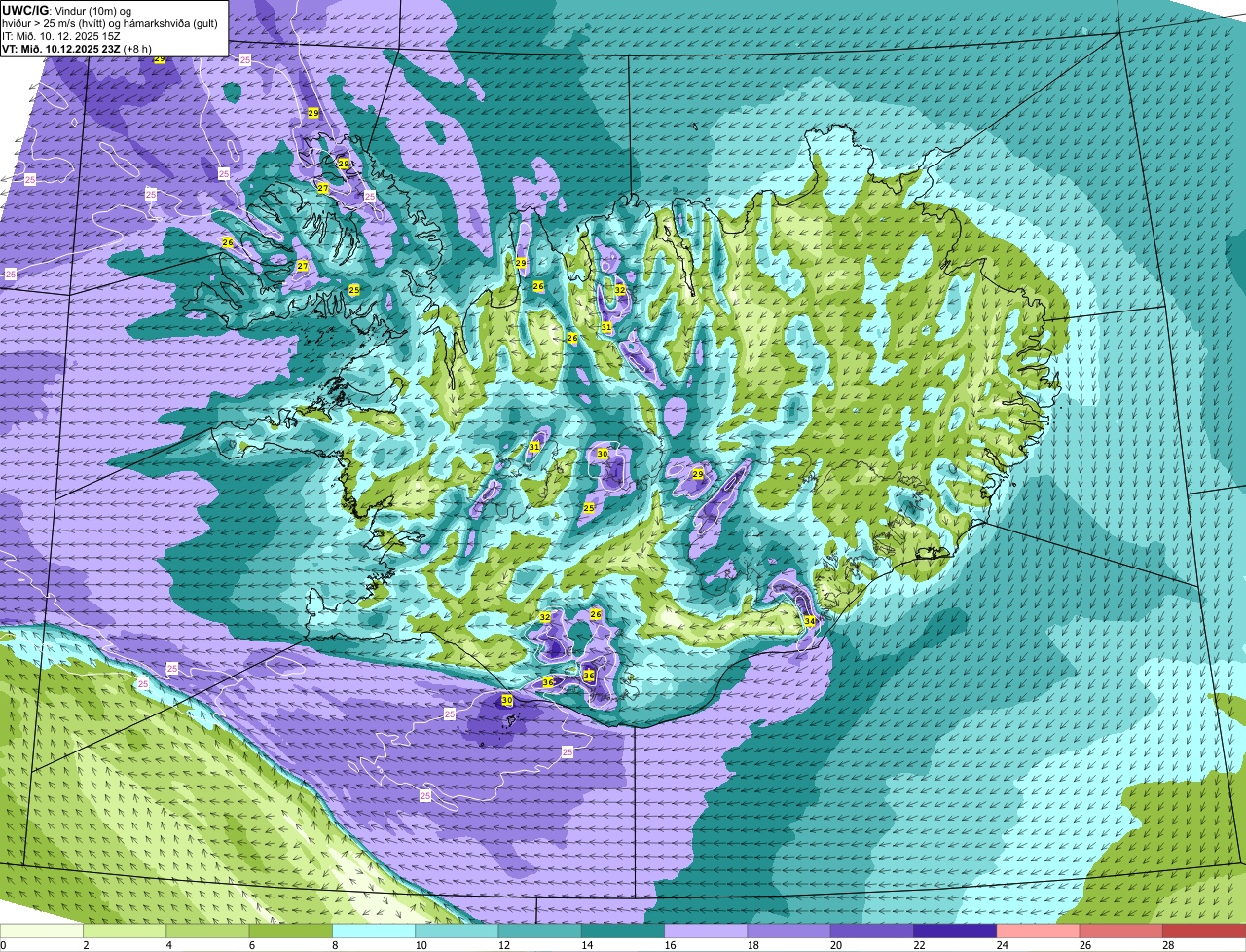This screenshot has height=952, width=1246.
Task: Click the '6' label on the legend scale
Action: click(251, 945)
